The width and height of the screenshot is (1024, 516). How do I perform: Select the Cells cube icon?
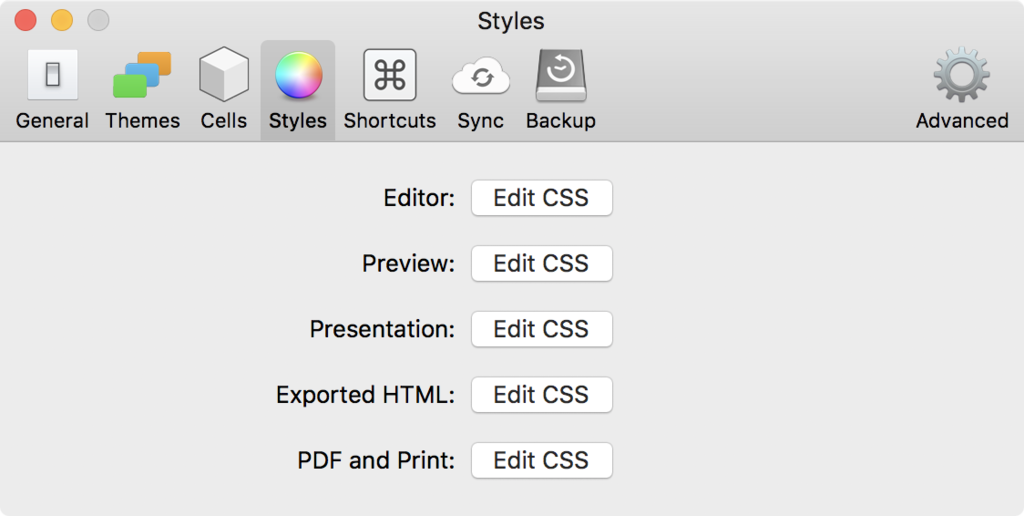click(x=223, y=76)
